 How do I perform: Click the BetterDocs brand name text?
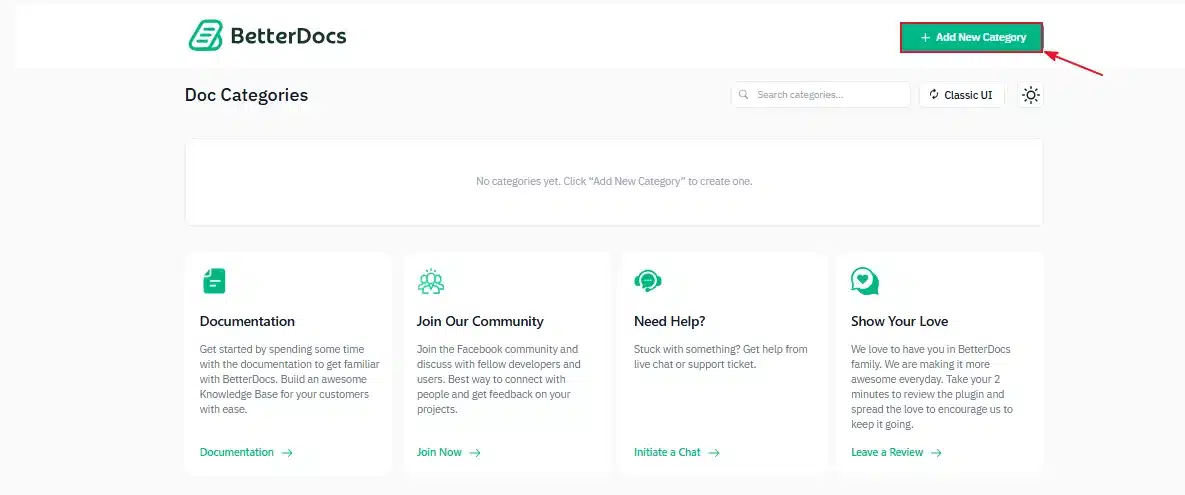click(x=288, y=36)
